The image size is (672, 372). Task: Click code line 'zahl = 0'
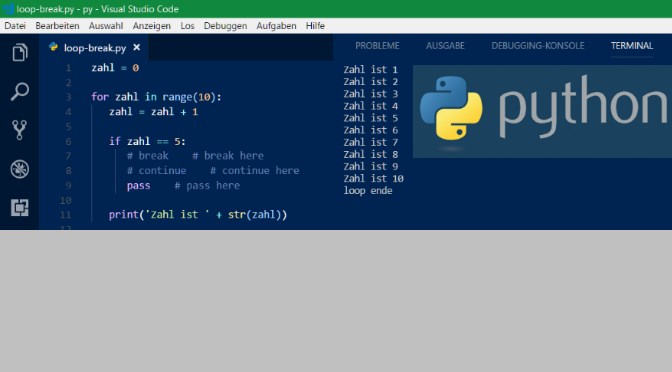point(115,68)
